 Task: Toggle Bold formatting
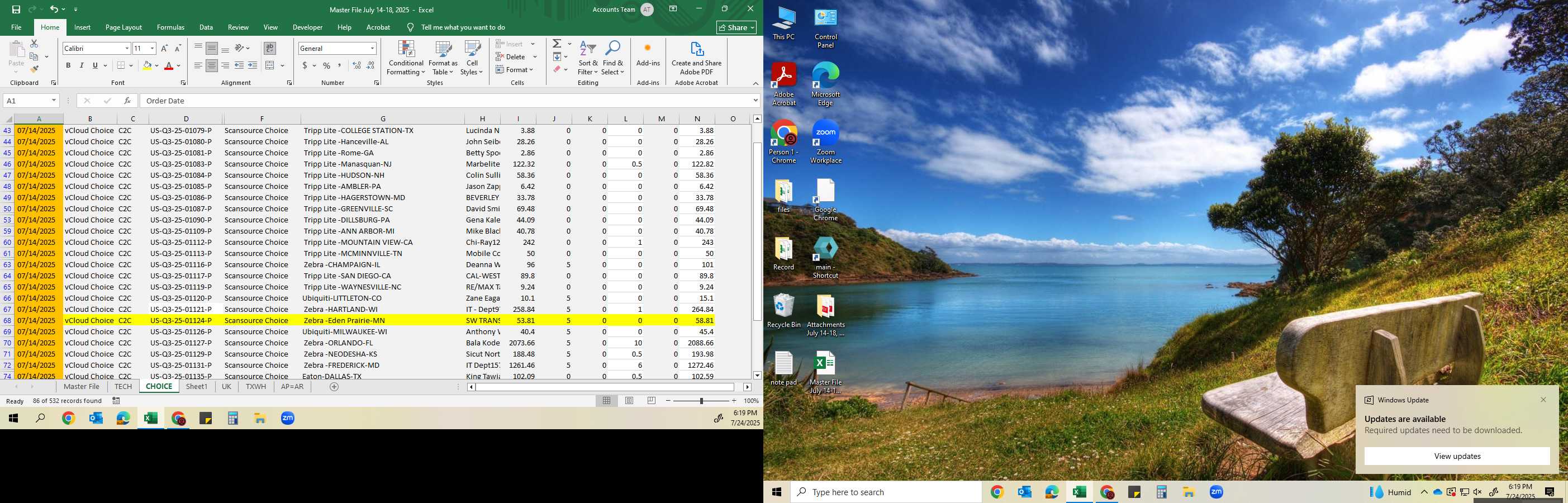(68, 65)
